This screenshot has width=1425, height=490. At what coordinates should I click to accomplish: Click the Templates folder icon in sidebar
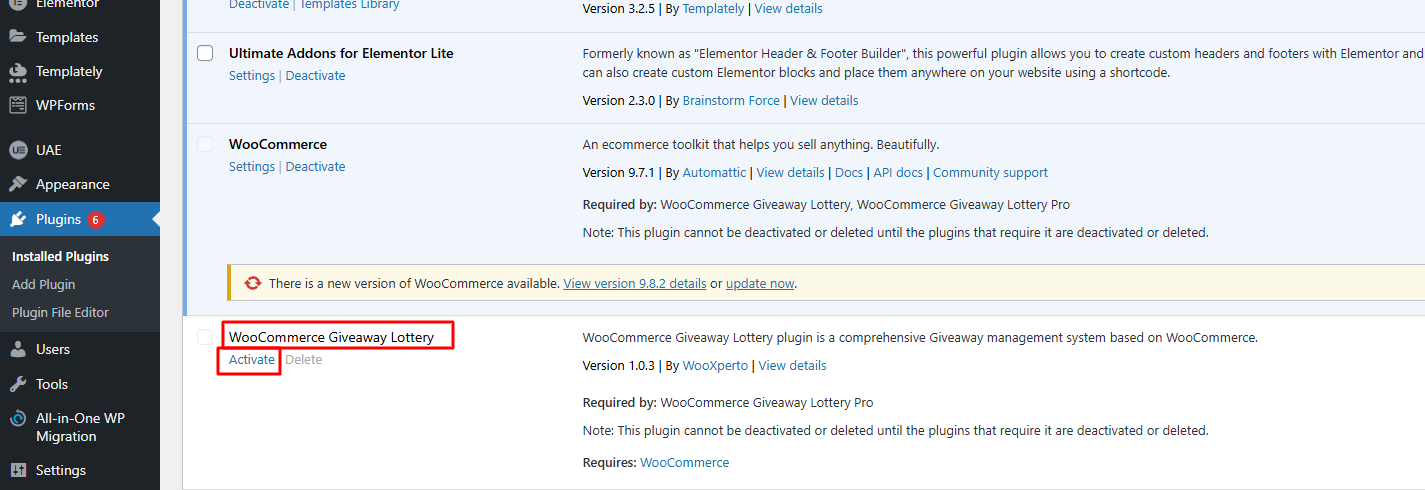pos(17,37)
